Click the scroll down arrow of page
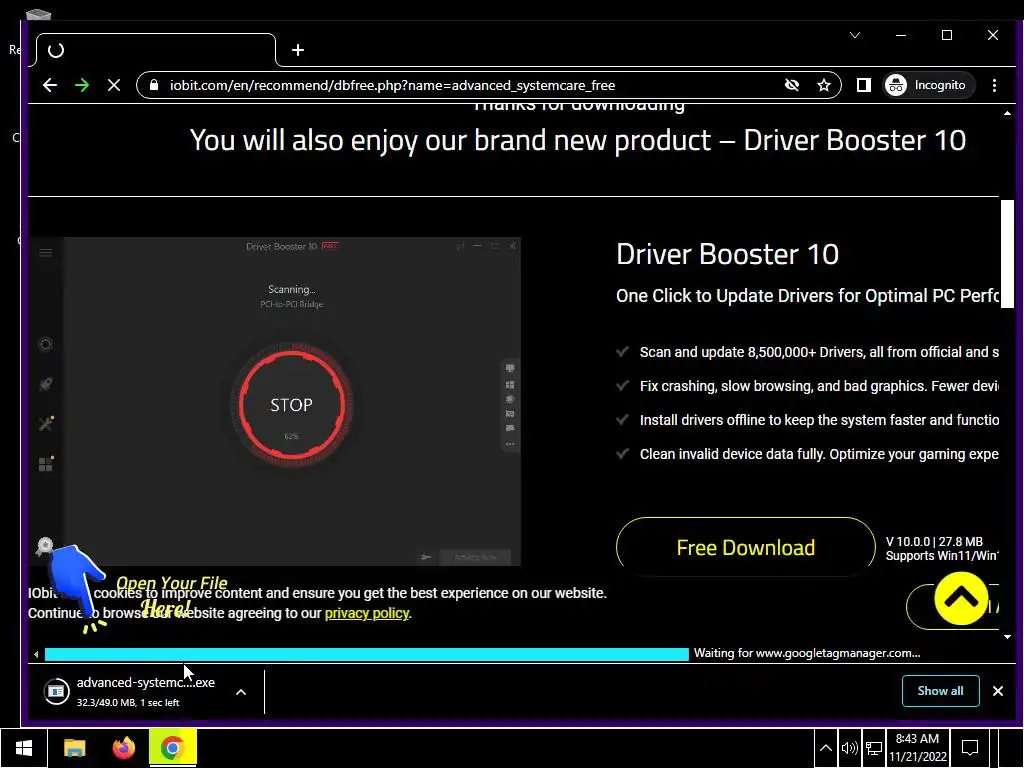 1007,637
